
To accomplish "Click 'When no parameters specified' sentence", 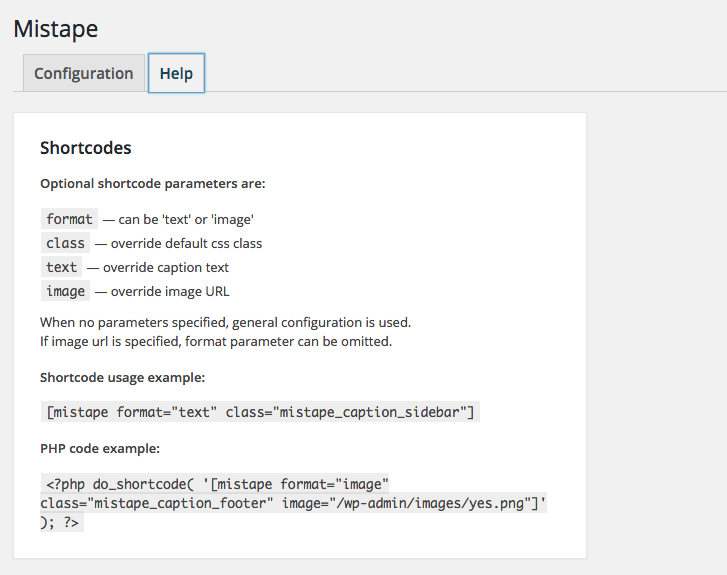I will (x=225, y=322).
